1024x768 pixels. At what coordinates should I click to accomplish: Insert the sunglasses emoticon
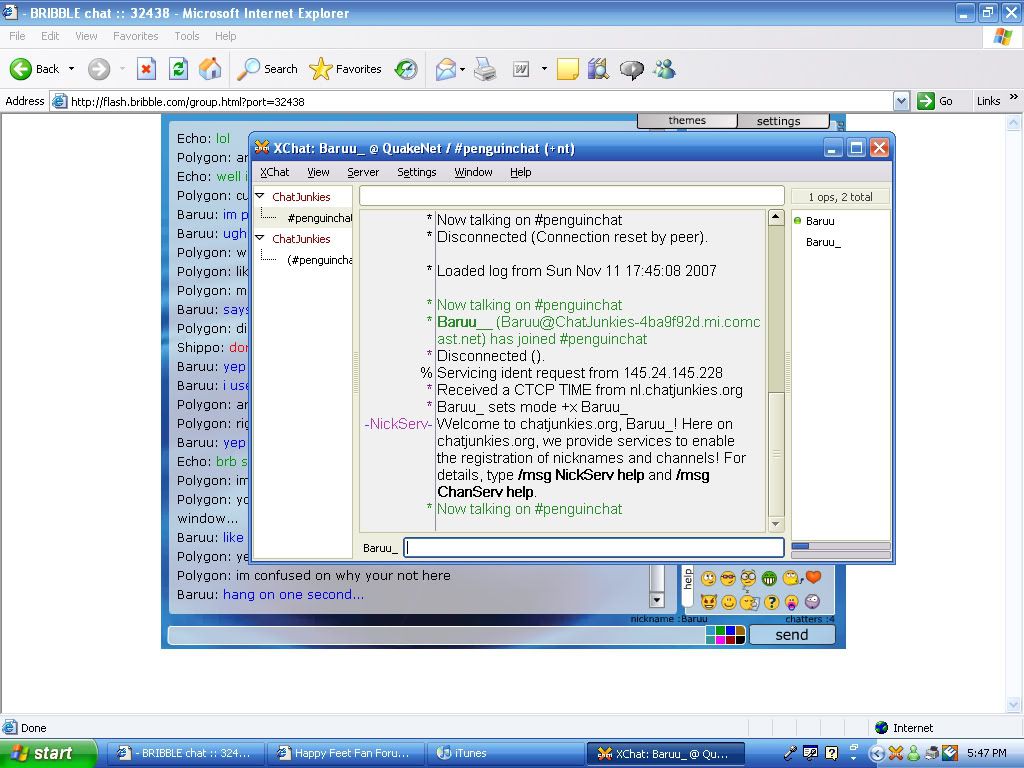pyautogui.click(x=728, y=578)
